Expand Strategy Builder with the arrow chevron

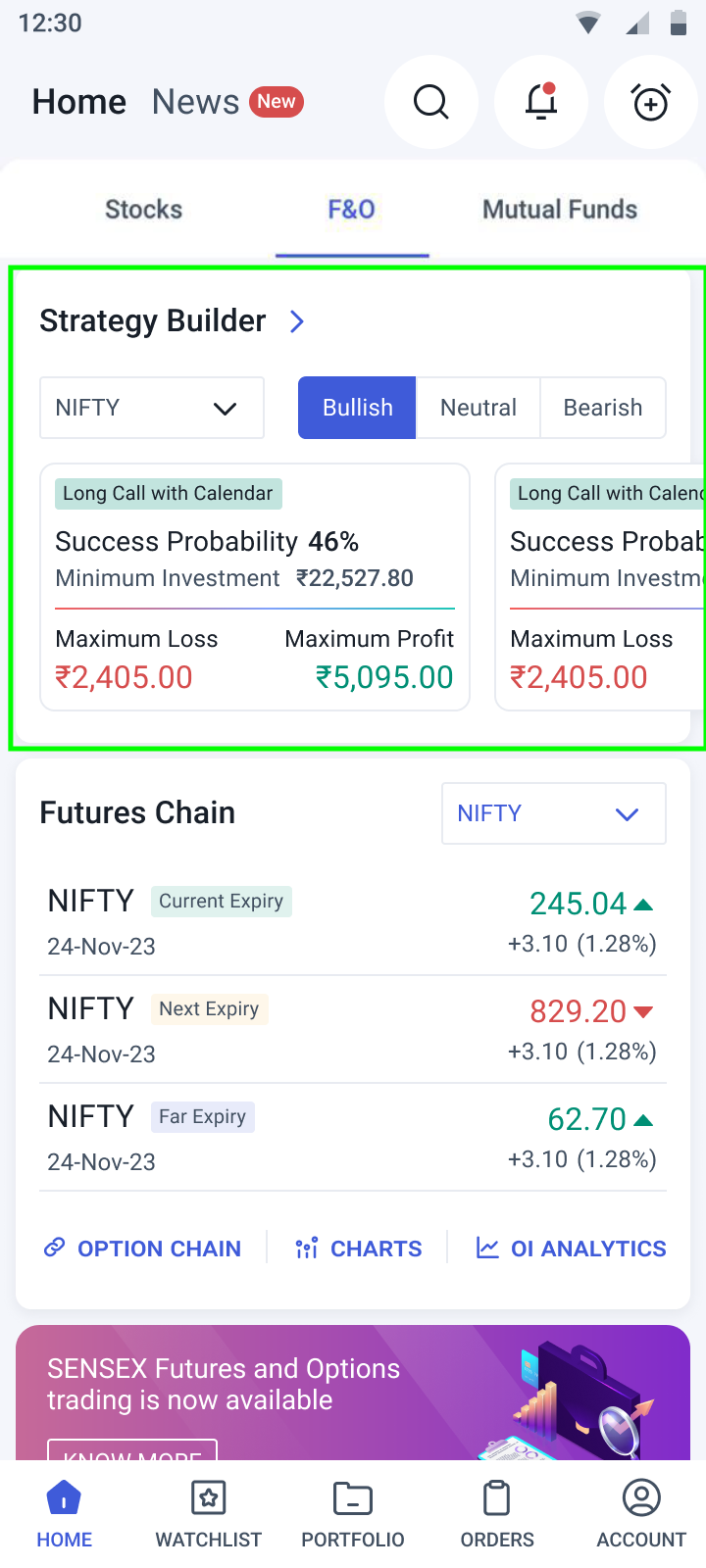(x=297, y=321)
